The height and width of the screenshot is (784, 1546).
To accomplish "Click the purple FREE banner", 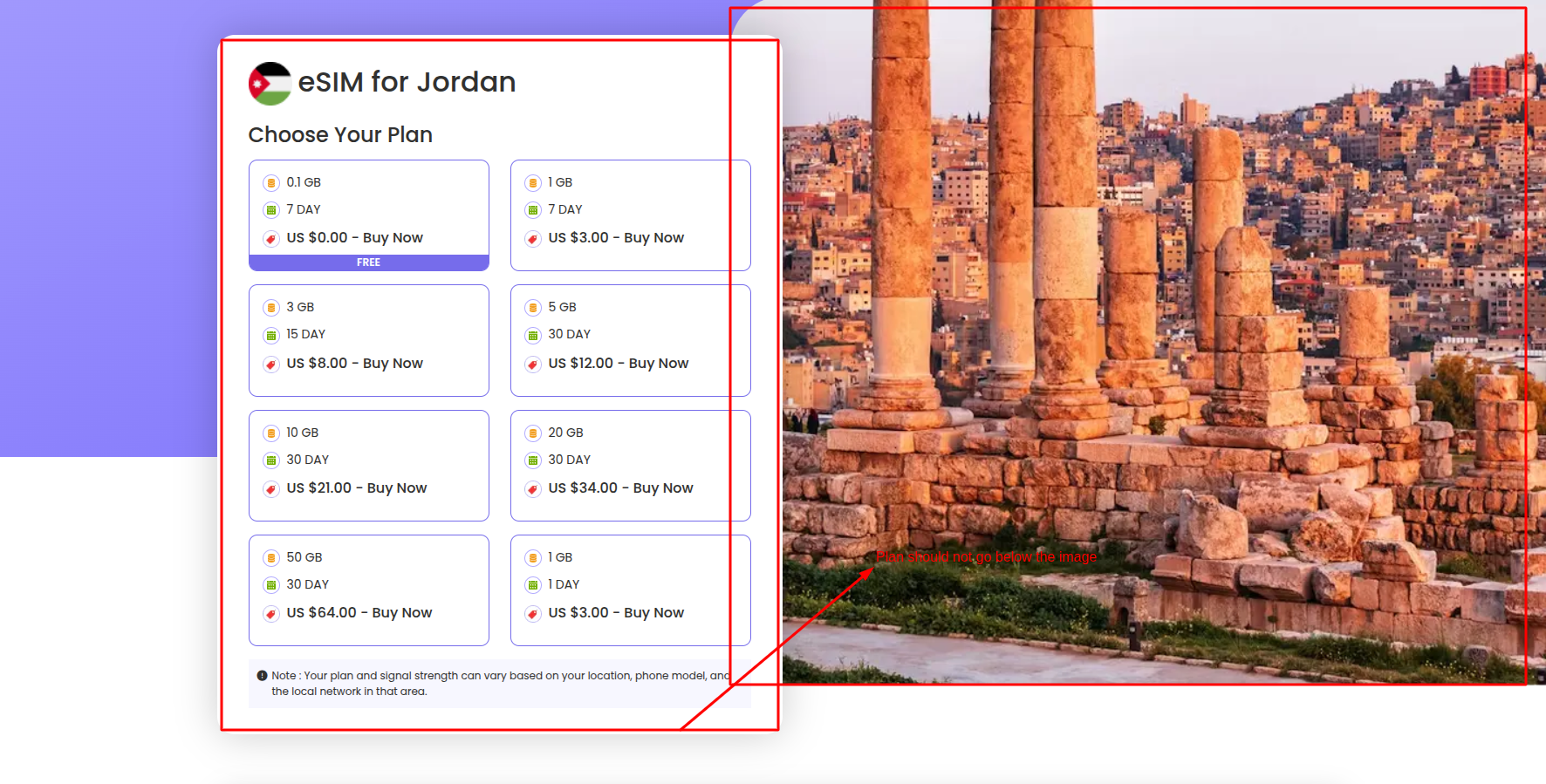I will pyautogui.click(x=368, y=262).
